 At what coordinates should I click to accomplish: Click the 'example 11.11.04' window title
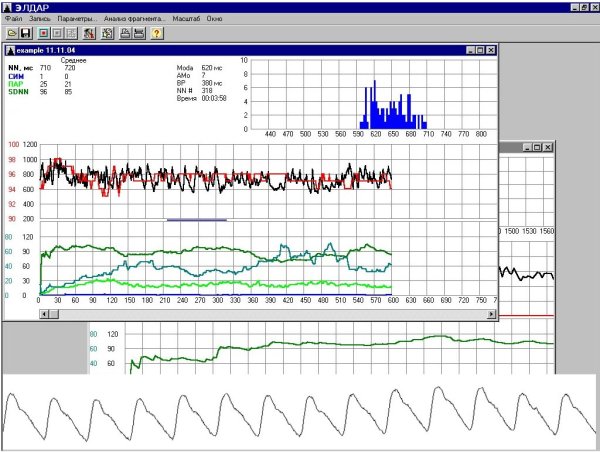coord(46,50)
